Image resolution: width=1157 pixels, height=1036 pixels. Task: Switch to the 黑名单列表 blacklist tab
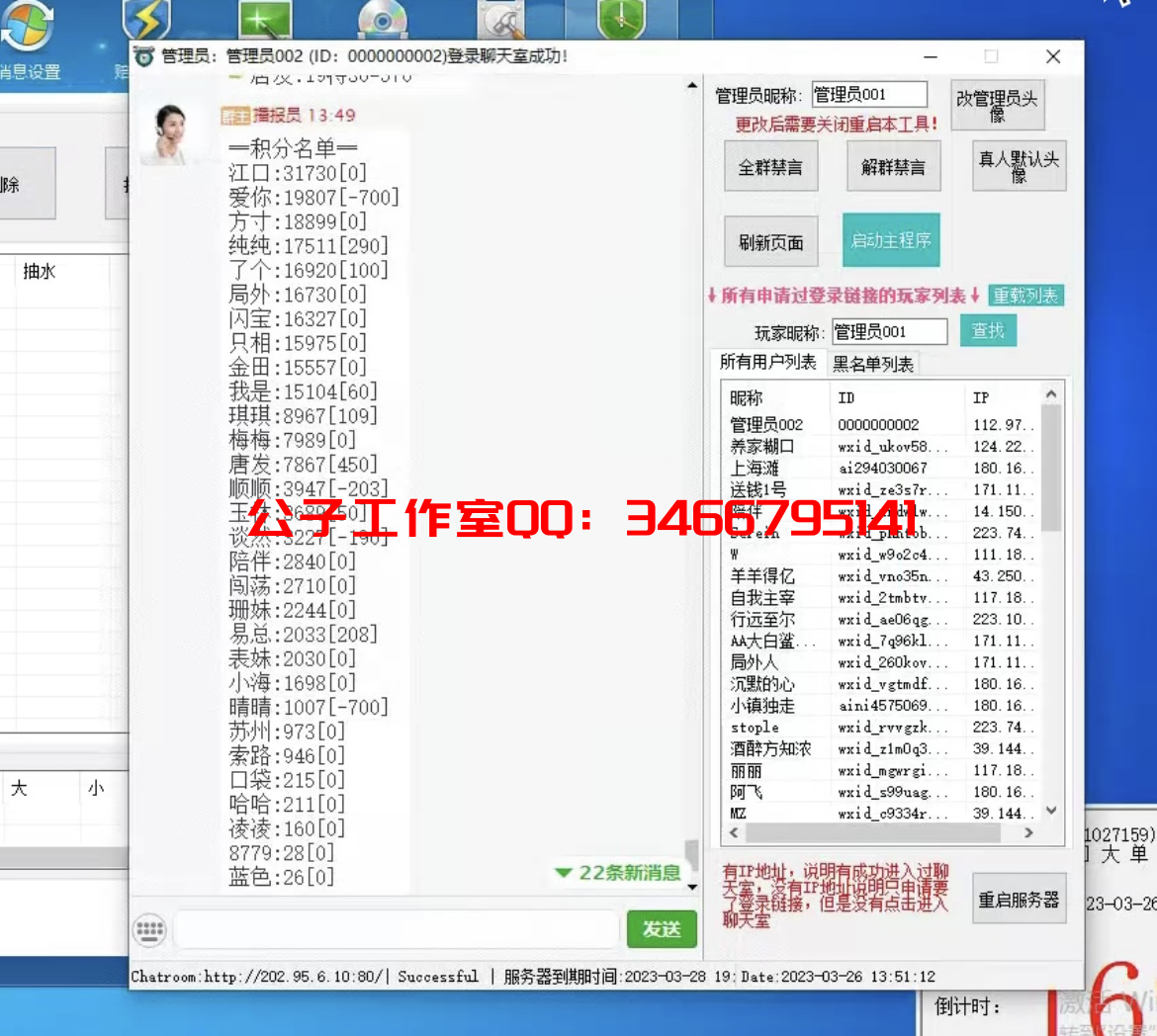click(872, 364)
